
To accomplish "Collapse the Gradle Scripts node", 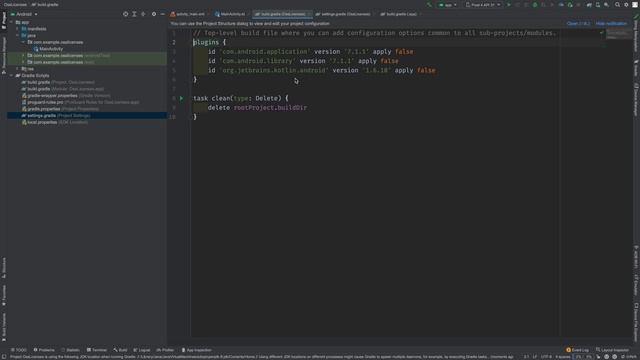I will click(x=11, y=76).
